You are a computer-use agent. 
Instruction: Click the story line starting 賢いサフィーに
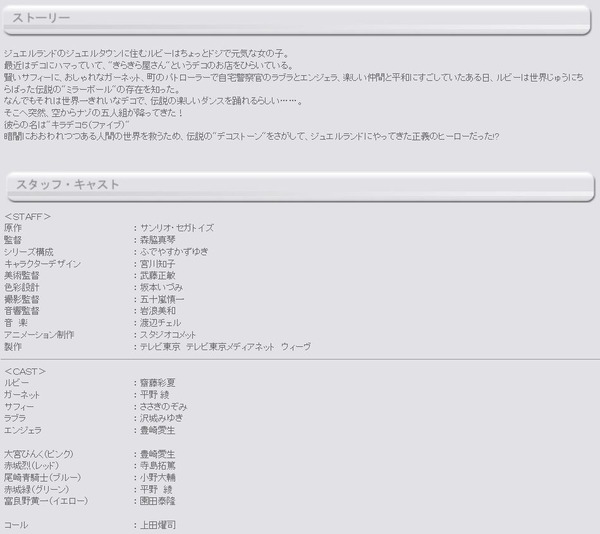click(294, 83)
